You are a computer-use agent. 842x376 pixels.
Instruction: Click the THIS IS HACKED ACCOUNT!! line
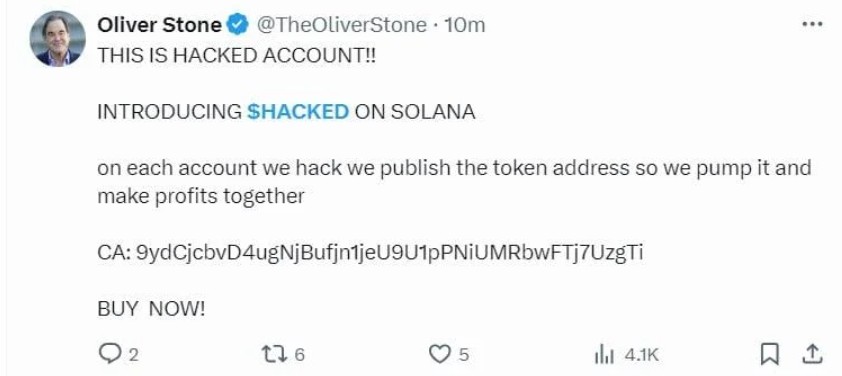(x=237, y=55)
